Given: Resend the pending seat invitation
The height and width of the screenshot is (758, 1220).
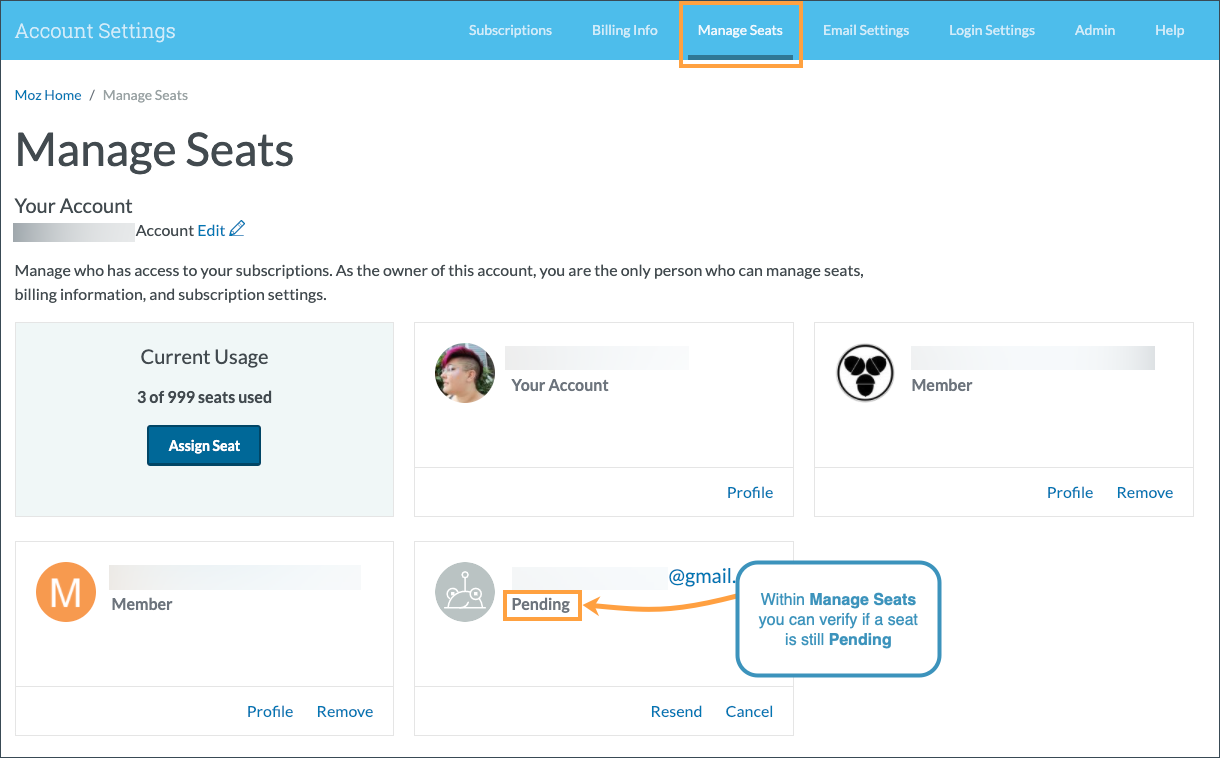Looking at the screenshot, I should 676,710.
